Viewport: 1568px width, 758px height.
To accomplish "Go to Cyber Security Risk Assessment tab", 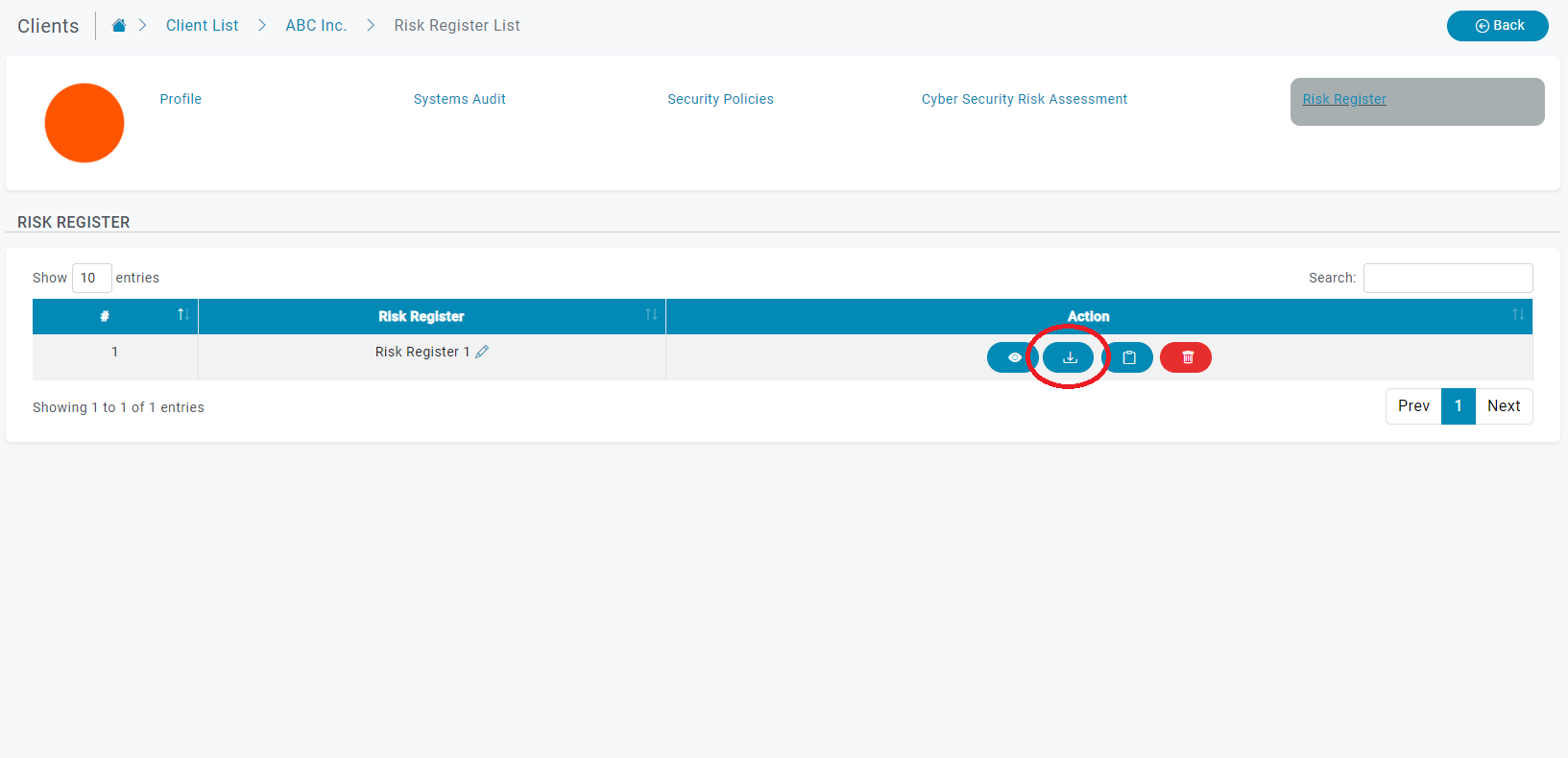I will 1024,99.
